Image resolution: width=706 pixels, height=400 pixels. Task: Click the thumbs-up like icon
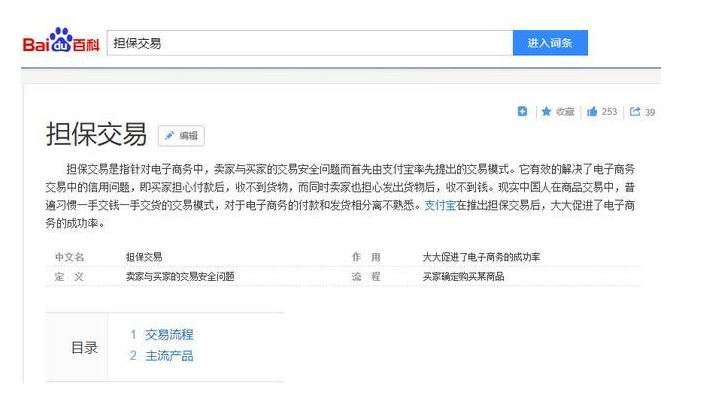pyautogui.click(x=592, y=112)
